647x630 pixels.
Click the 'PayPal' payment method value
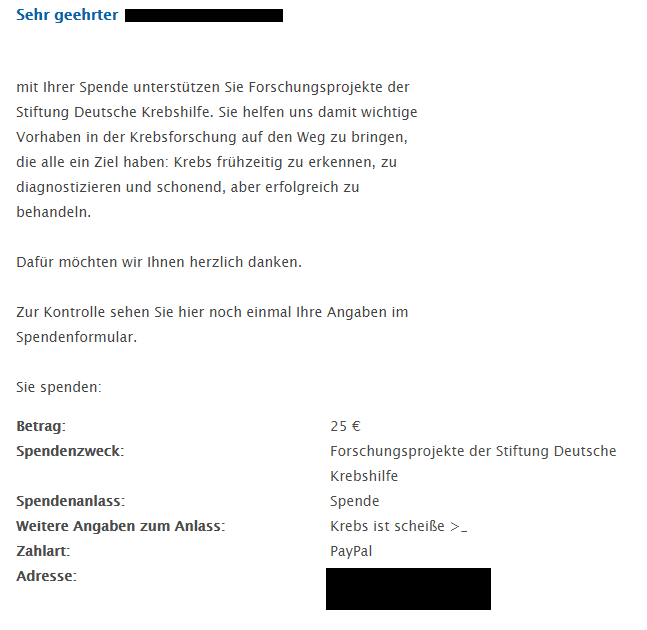click(x=351, y=552)
